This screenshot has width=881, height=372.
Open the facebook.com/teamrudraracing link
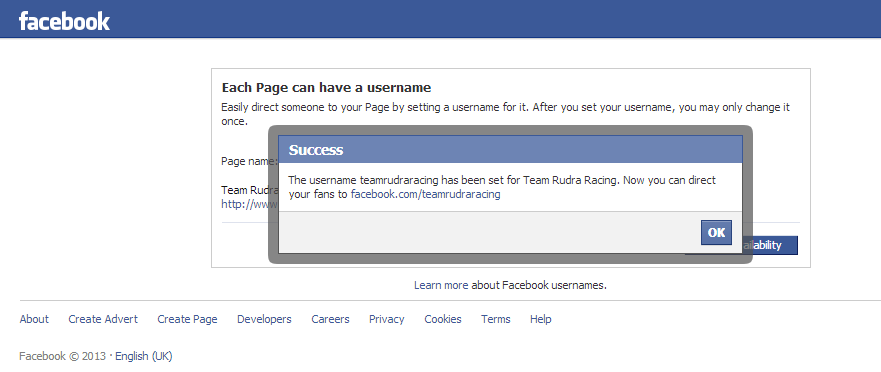[425, 194]
